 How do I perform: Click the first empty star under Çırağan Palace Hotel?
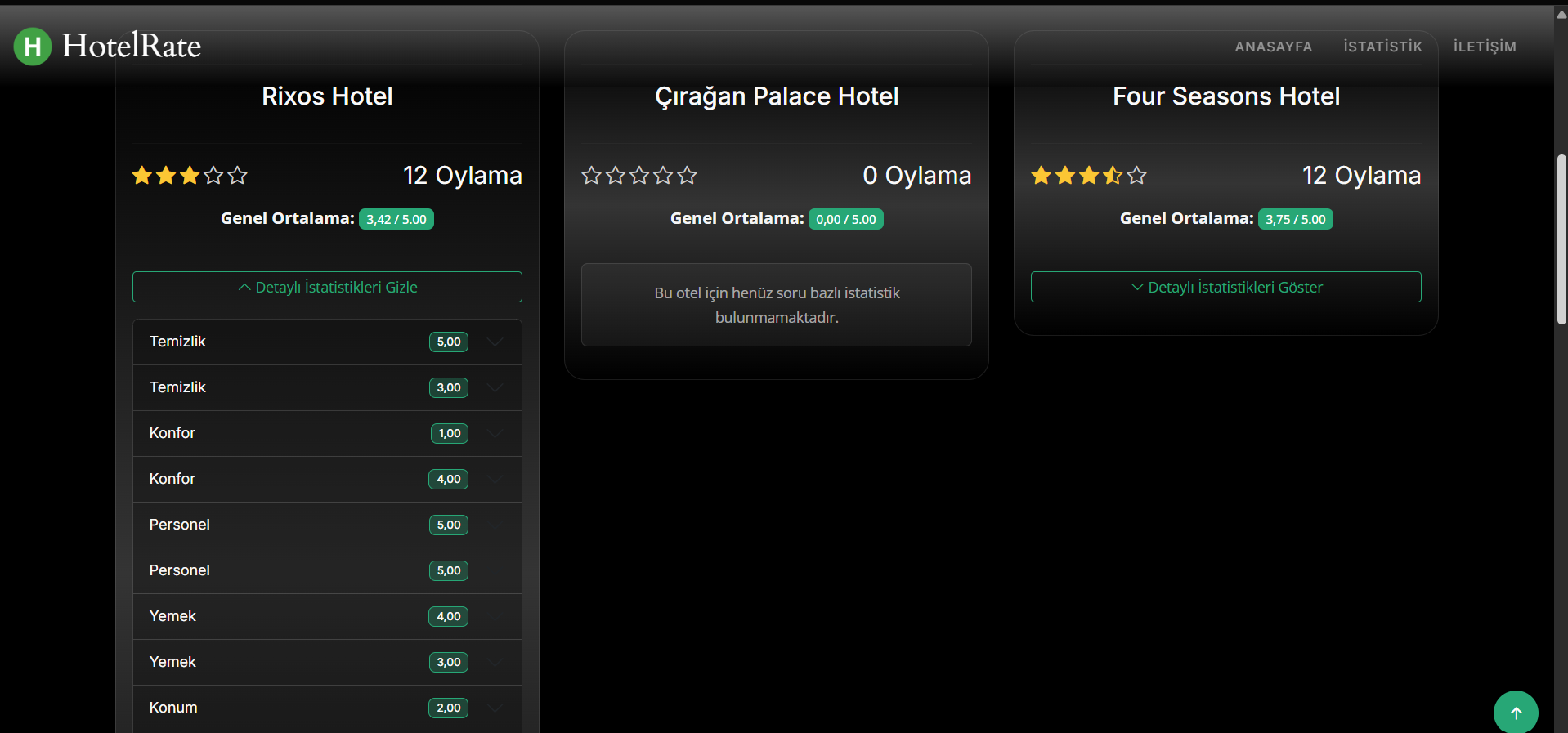click(592, 175)
